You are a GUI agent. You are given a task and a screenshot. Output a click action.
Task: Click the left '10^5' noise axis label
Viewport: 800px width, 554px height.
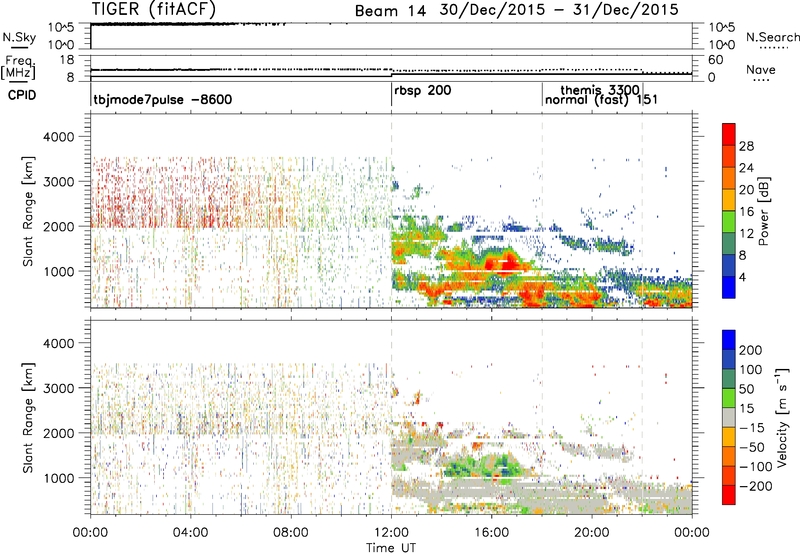click(x=61, y=27)
